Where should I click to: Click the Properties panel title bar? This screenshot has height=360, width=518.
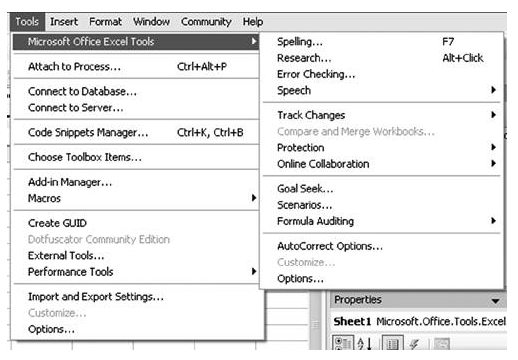coord(419,300)
